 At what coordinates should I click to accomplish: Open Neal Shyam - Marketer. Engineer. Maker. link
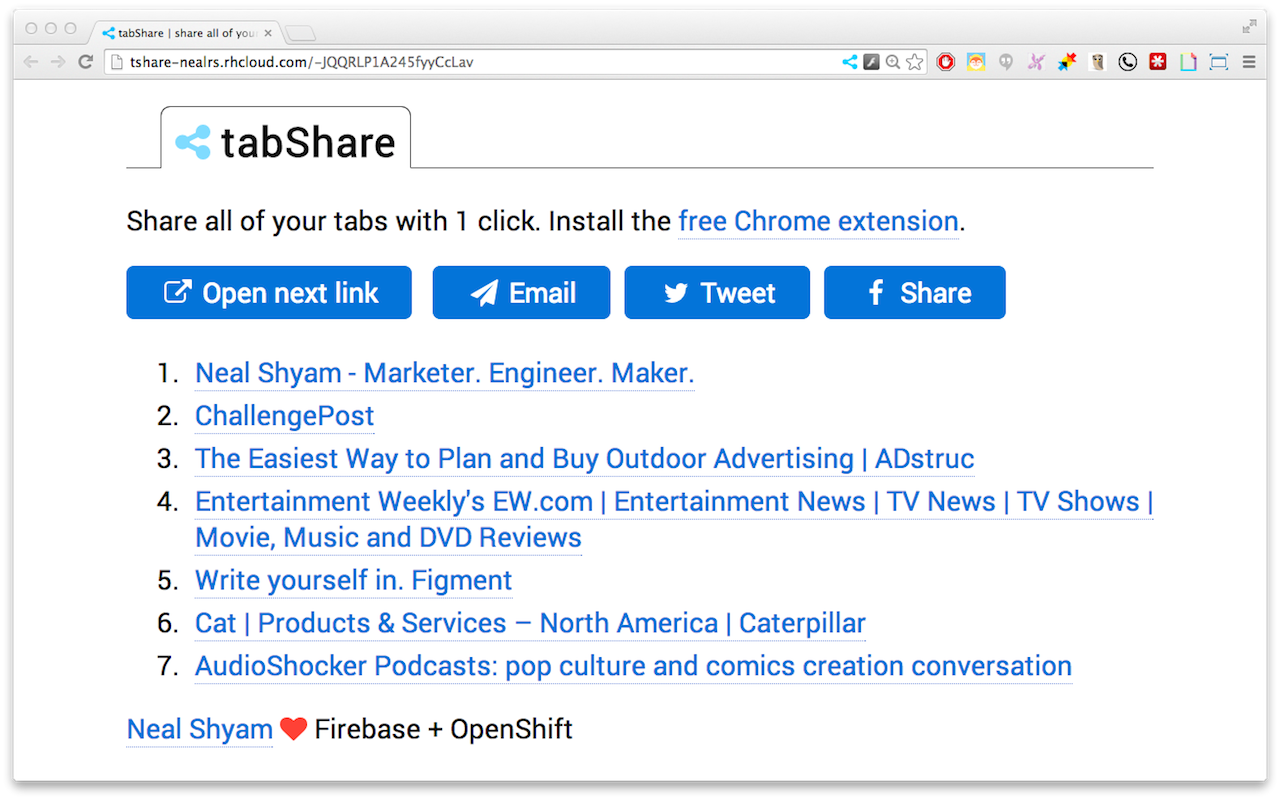coord(444,373)
